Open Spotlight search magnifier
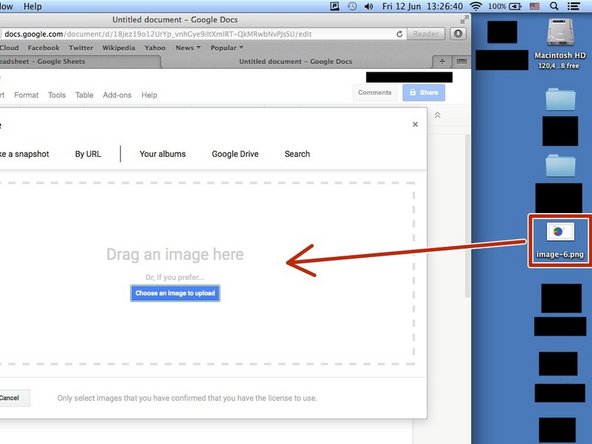The height and width of the screenshot is (444, 592). [x=554, y=6]
